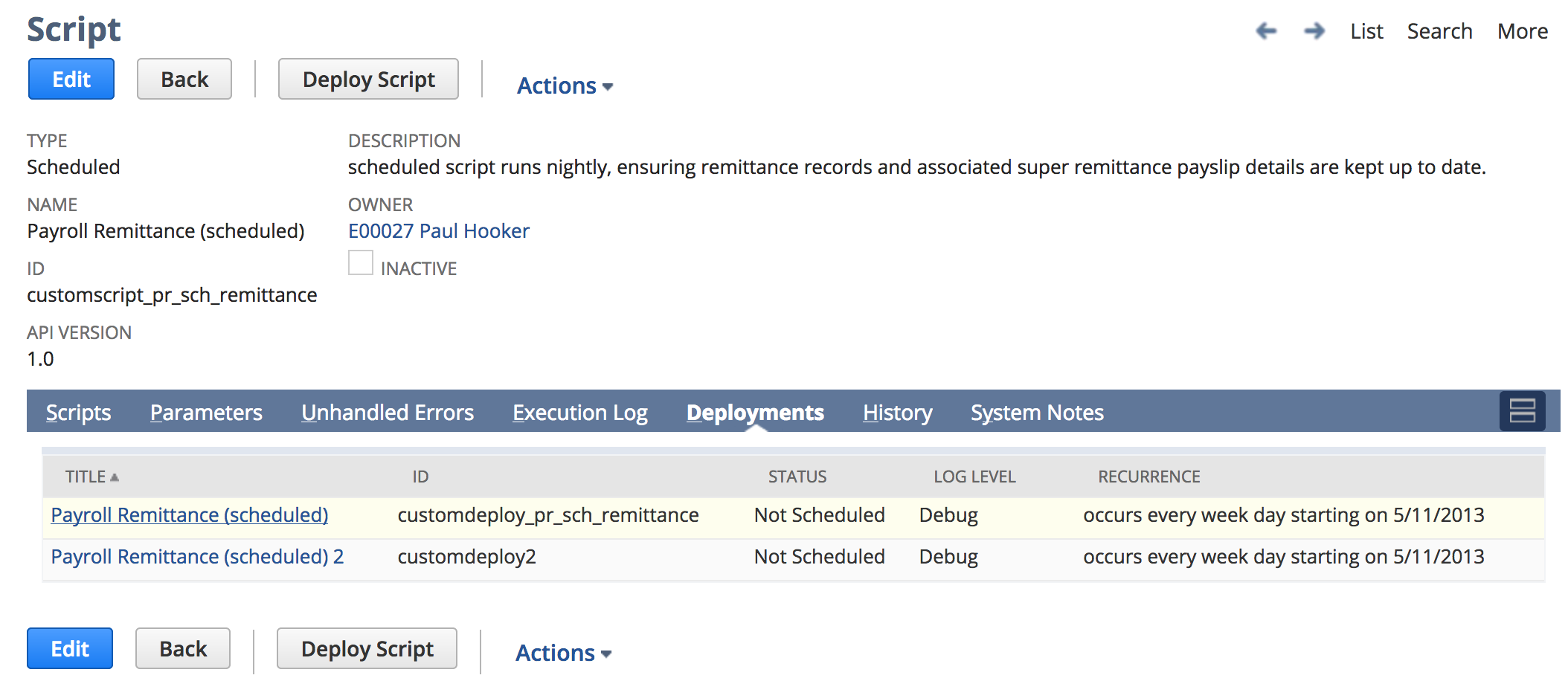The width and height of the screenshot is (1568, 681).
Task: Toggle subtab layout view icon
Action: click(1522, 410)
